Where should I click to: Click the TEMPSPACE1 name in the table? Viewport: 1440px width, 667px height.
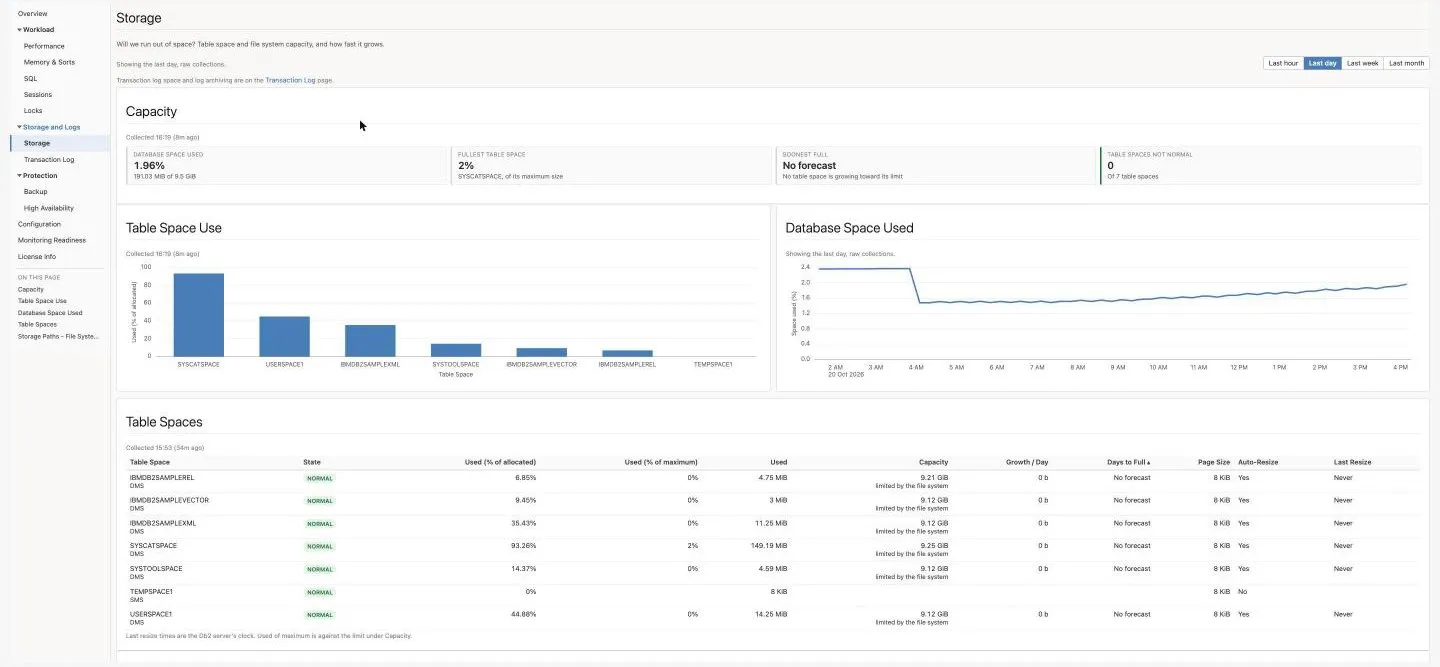[151, 591]
